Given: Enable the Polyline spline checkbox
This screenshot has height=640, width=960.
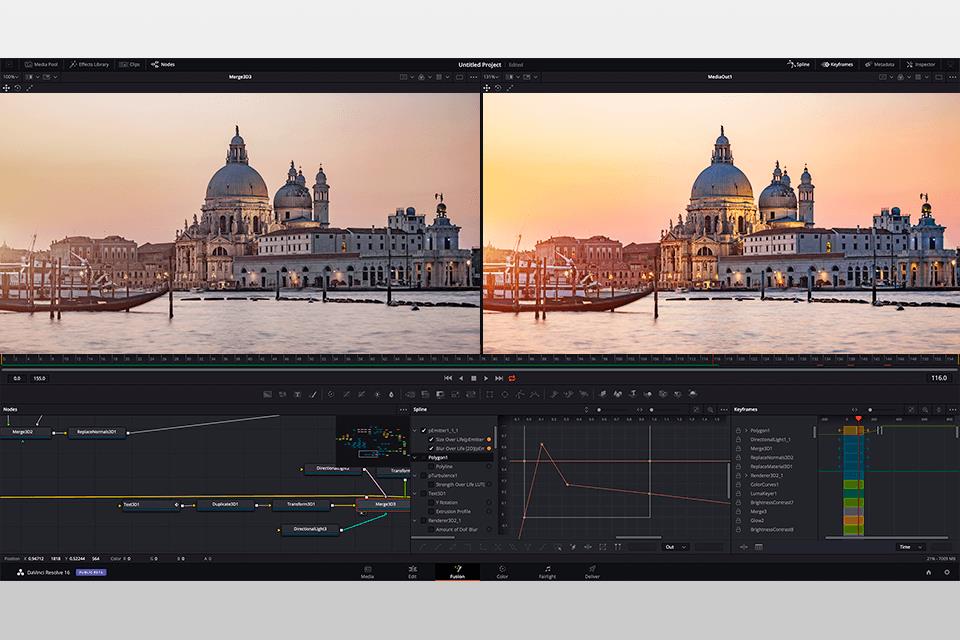Looking at the screenshot, I should (x=431, y=466).
